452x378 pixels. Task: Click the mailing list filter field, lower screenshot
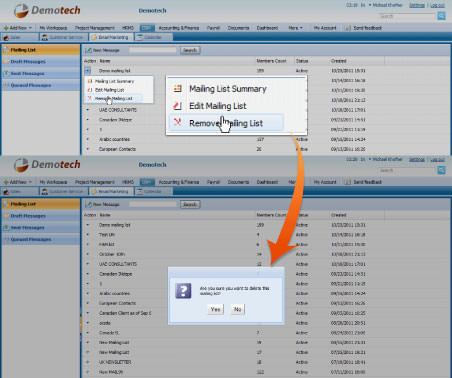(x=153, y=204)
